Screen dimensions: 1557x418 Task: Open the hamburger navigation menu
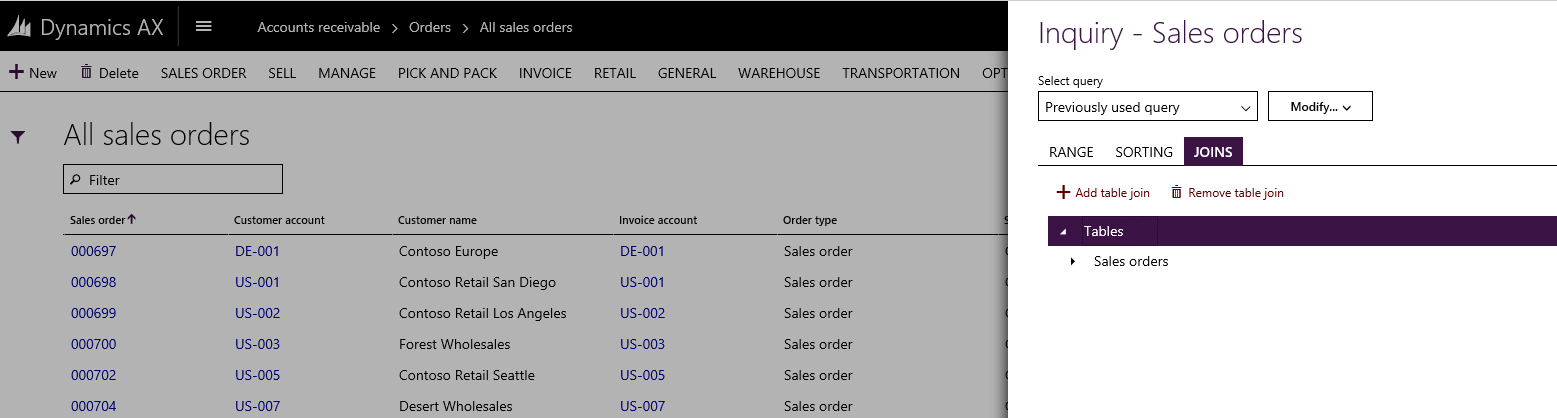click(x=204, y=26)
